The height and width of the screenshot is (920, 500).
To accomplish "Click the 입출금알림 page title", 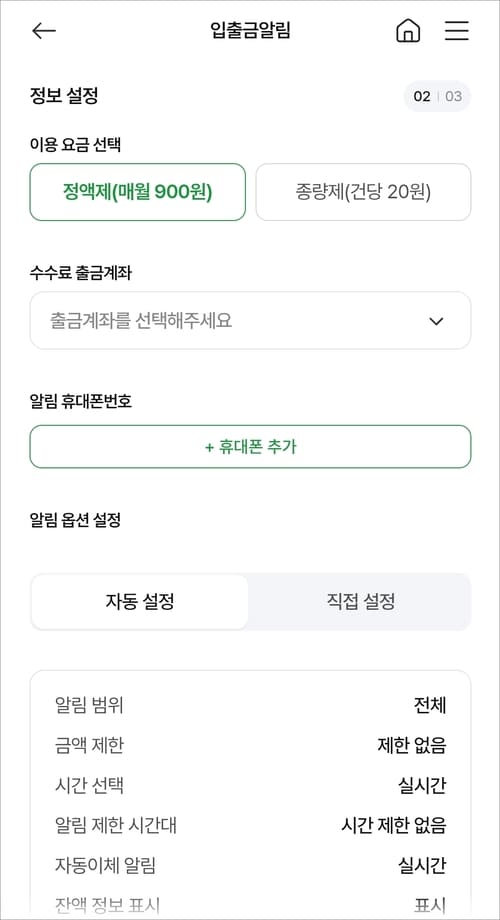I will click(251, 31).
